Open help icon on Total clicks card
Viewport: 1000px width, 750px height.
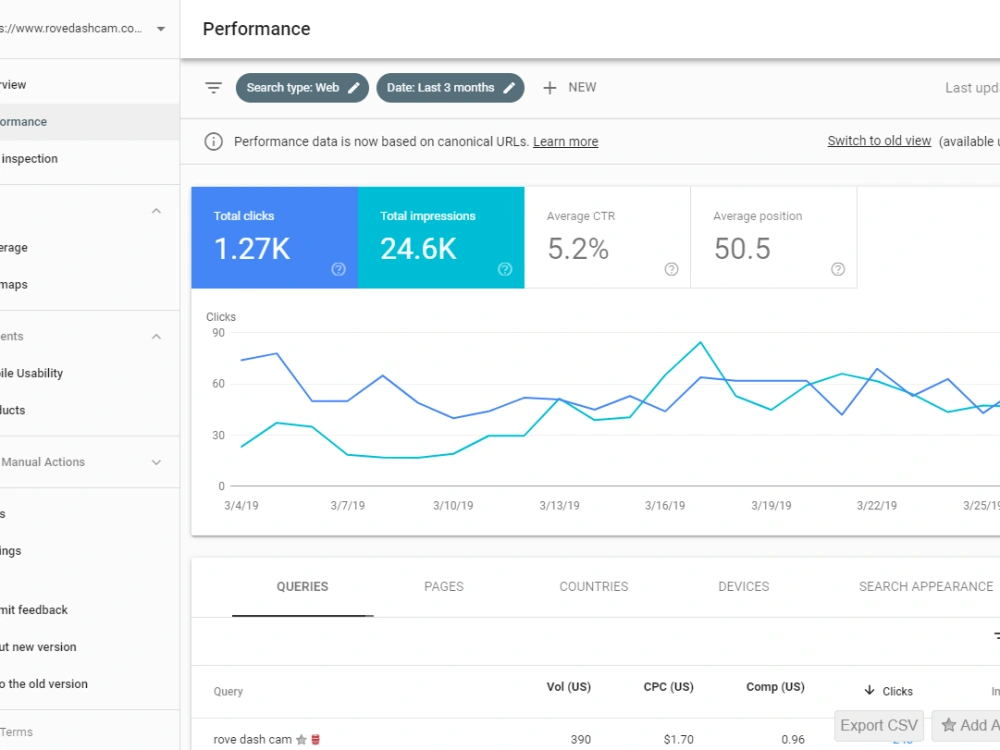click(339, 269)
